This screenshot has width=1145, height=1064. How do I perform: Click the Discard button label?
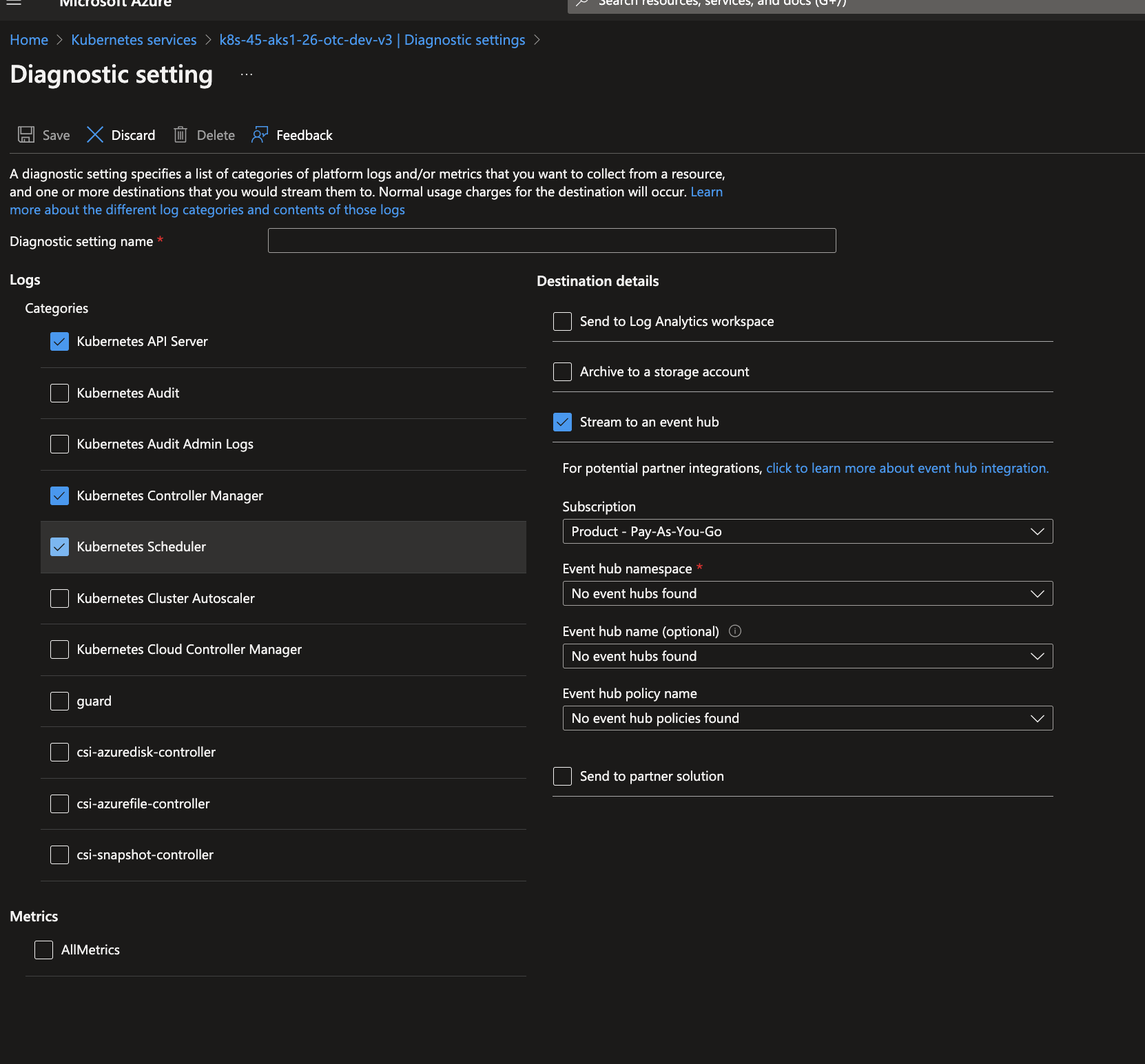tap(133, 135)
